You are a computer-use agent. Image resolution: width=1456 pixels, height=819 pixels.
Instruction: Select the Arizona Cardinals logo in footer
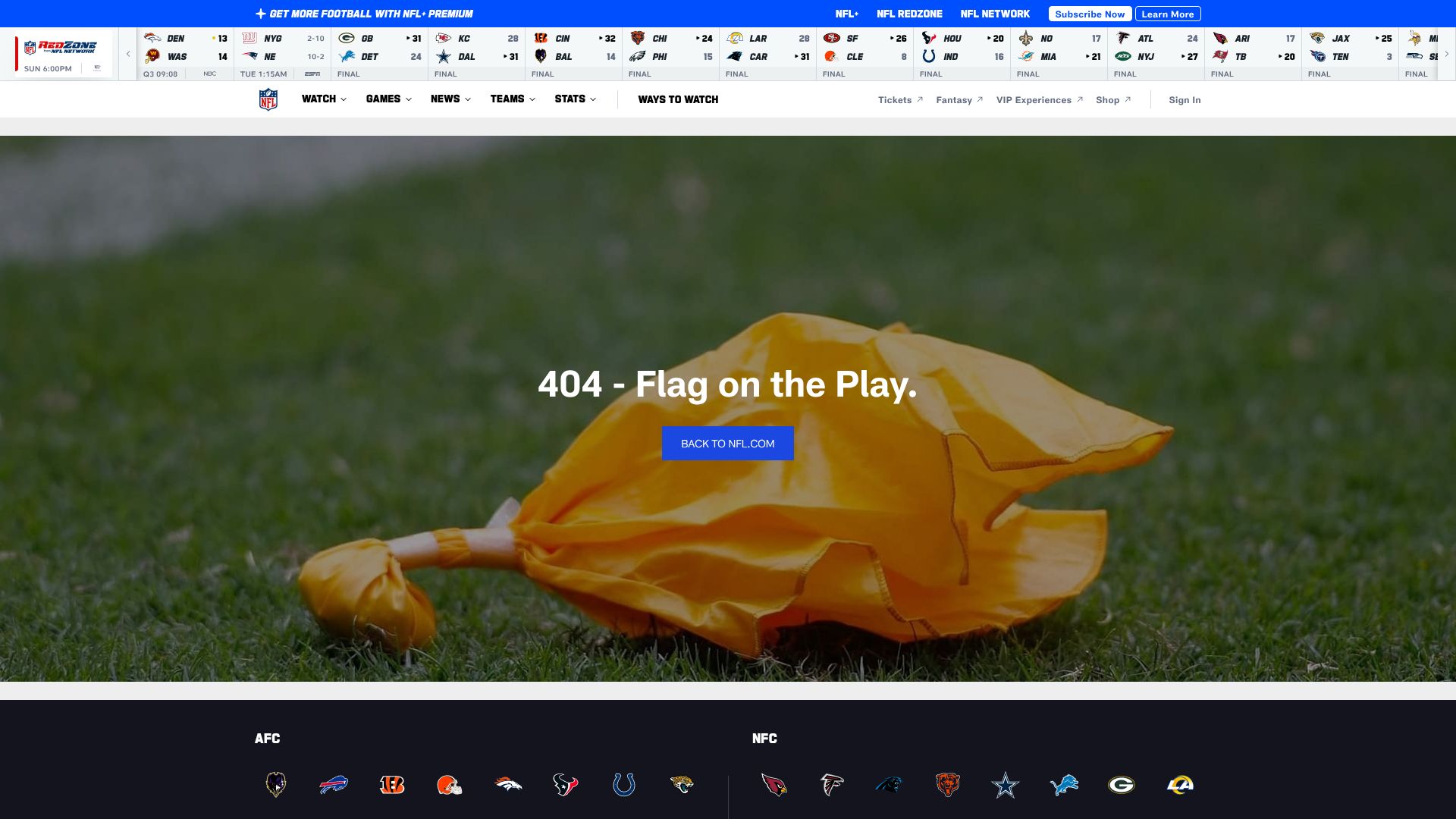point(773,784)
